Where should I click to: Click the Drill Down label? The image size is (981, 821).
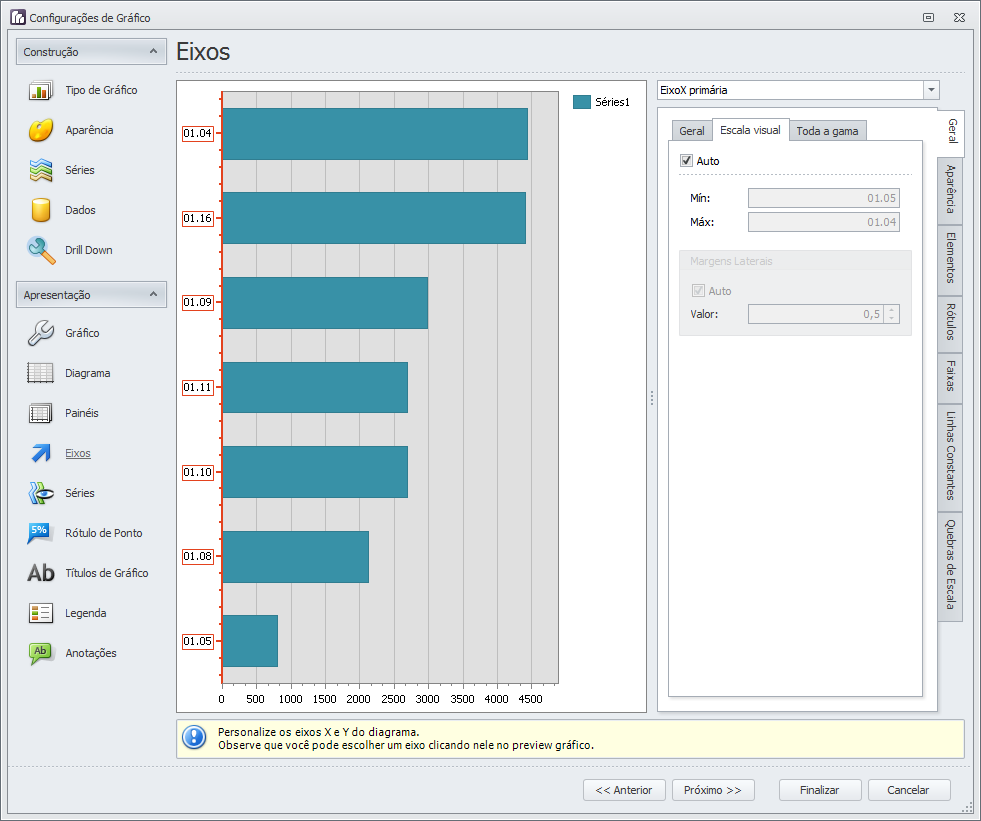tap(89, 250)
